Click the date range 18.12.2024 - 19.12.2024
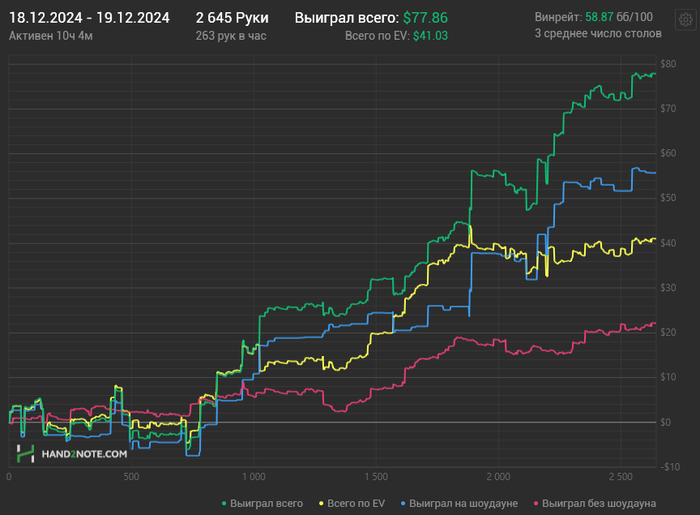The width and height of the screenshot is (700, 515). pos(89,18)
